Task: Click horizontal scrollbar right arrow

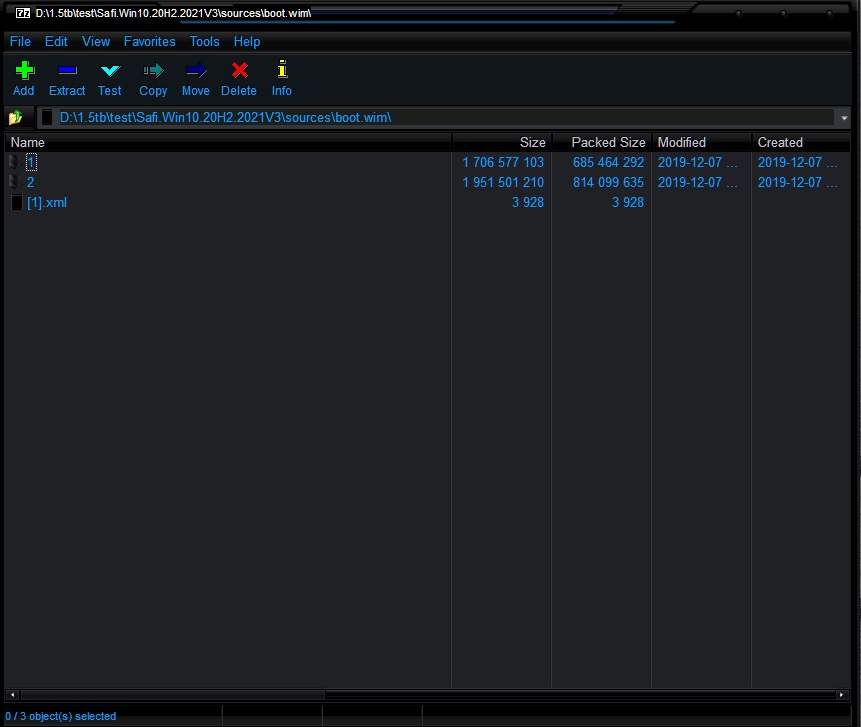Action: point(841,695)
